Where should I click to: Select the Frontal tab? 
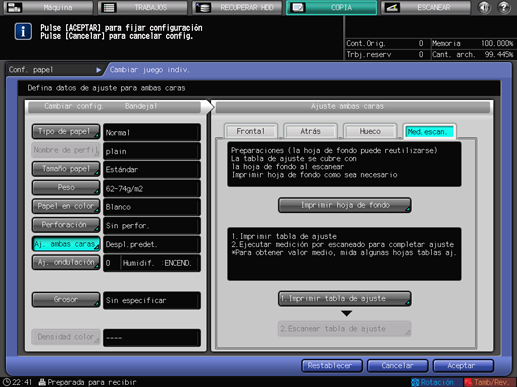coord(251,131)
